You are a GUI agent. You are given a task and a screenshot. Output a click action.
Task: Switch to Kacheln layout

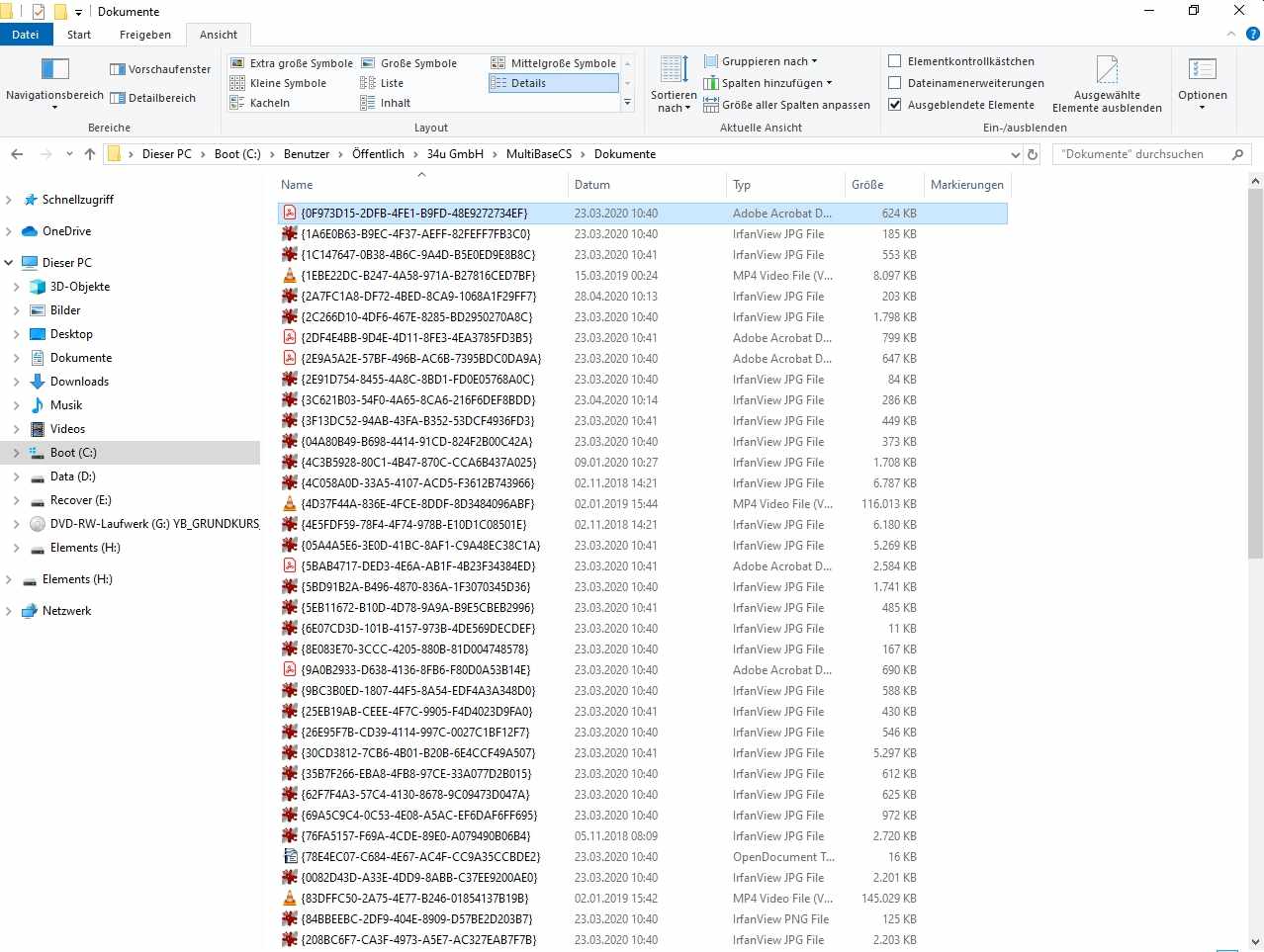[x=260, y=103]
